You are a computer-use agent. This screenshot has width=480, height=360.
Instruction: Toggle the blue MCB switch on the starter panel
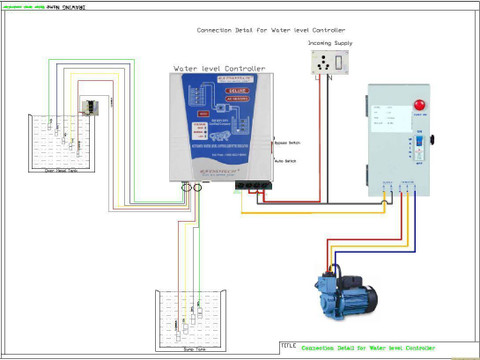click(419, 142)
